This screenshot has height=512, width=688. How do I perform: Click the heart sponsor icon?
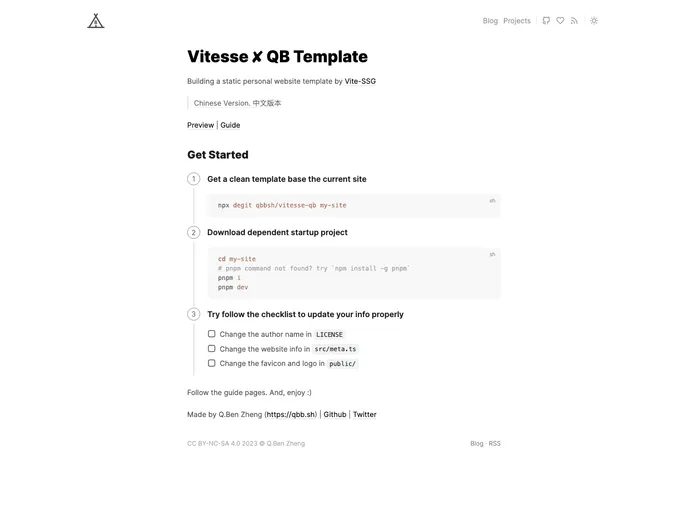(x=560, y=20)
